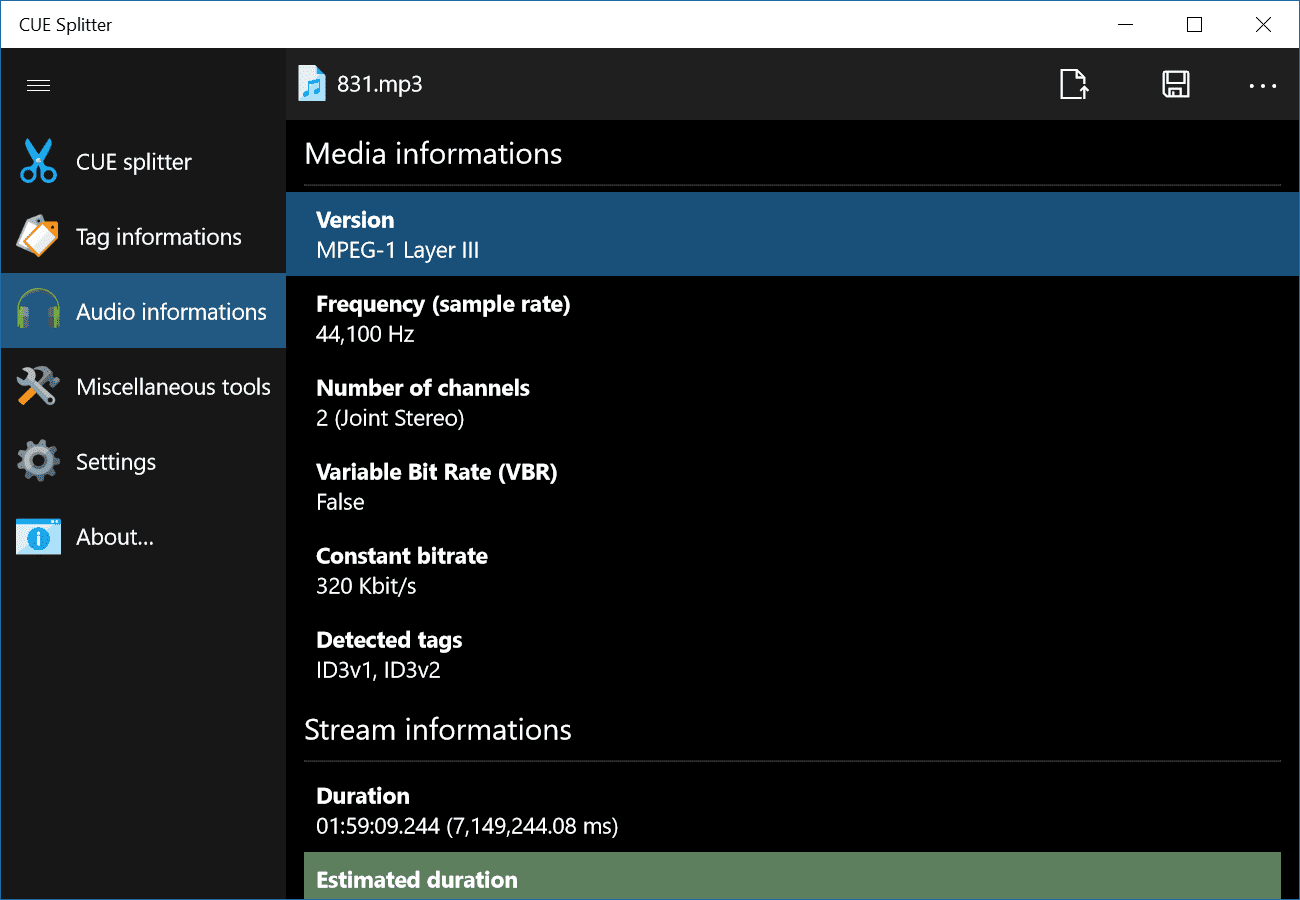Click the blue scissors CUE splitter icon
Screen dimensions: 1300x900
pos(39,161)
